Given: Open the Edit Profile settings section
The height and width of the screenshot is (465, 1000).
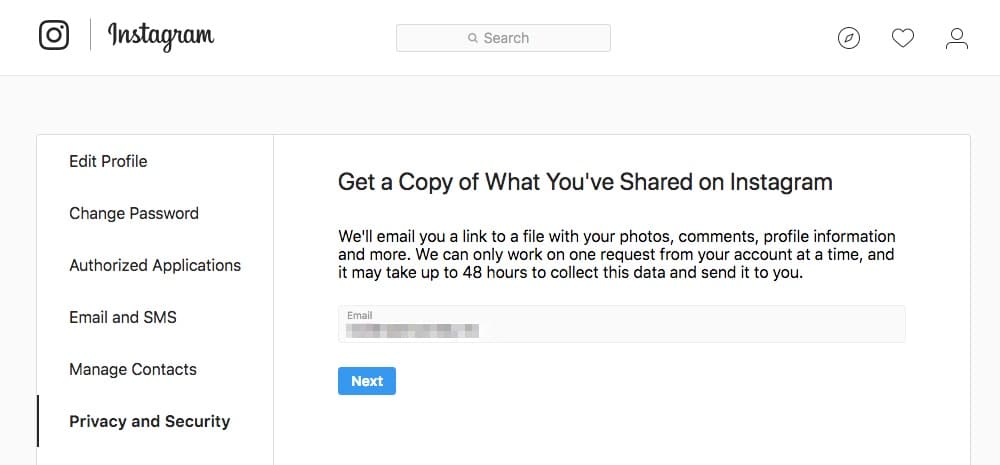Looking at the screenshot, I should pyautogui.click(x=108, y=161).
